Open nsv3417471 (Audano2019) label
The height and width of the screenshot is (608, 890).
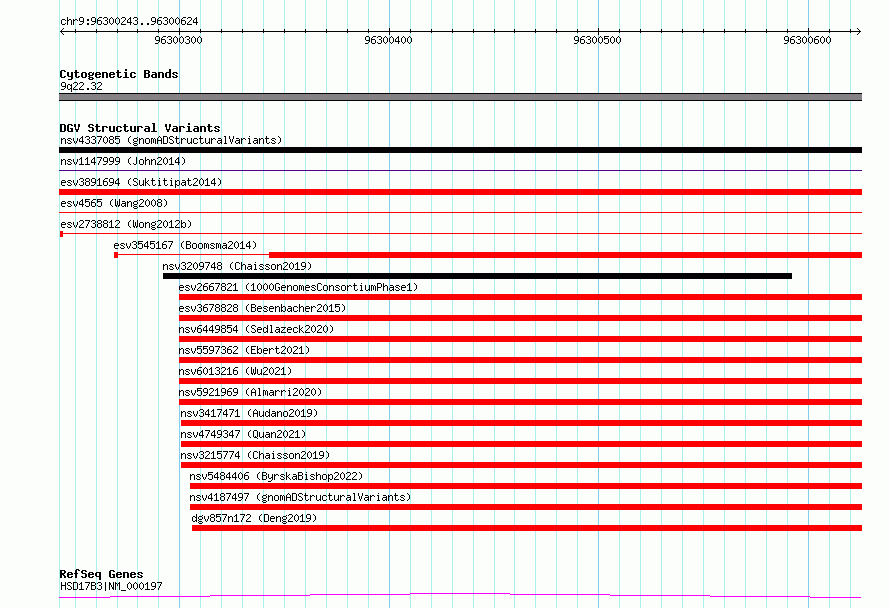pos(249,413)
